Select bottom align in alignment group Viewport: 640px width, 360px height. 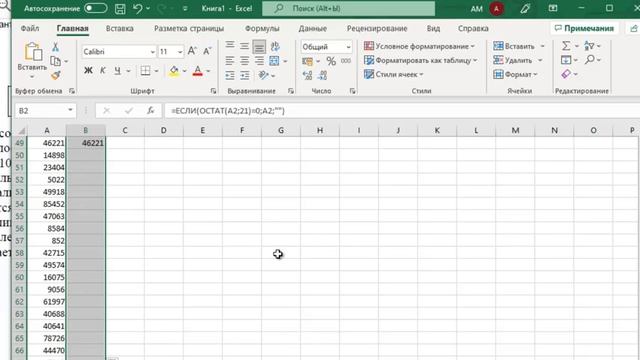click(x=259, y=47)
